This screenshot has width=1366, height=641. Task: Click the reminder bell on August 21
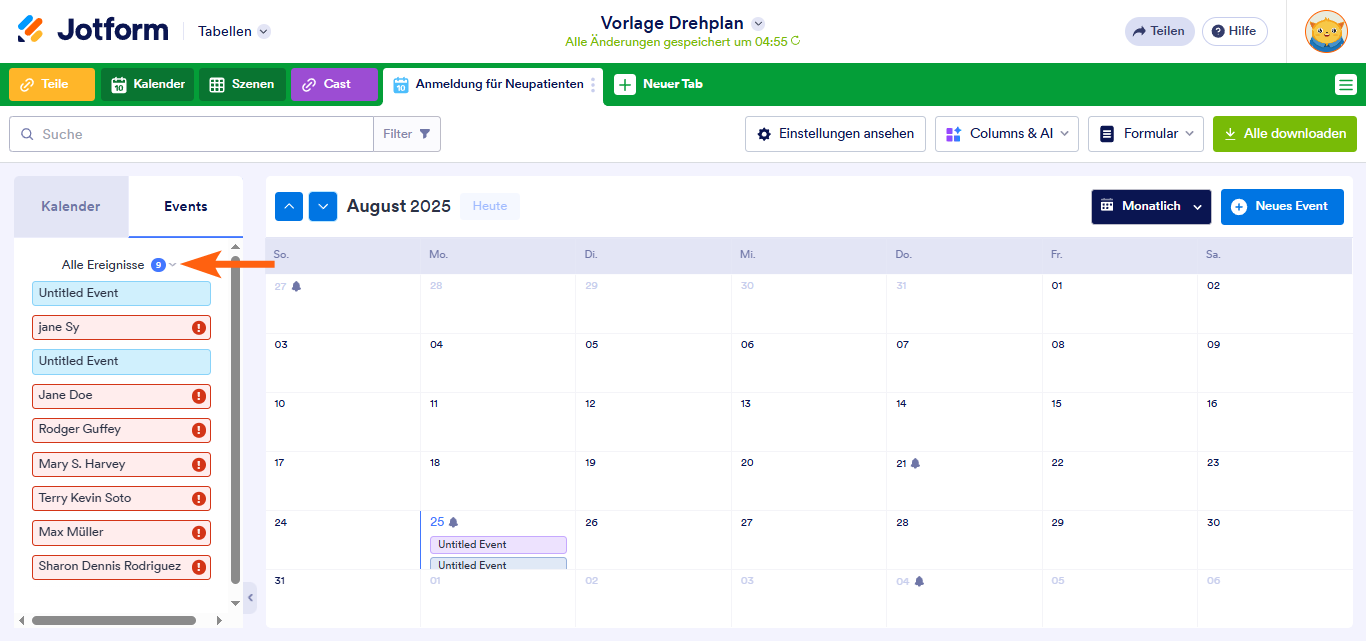[915, 463]
